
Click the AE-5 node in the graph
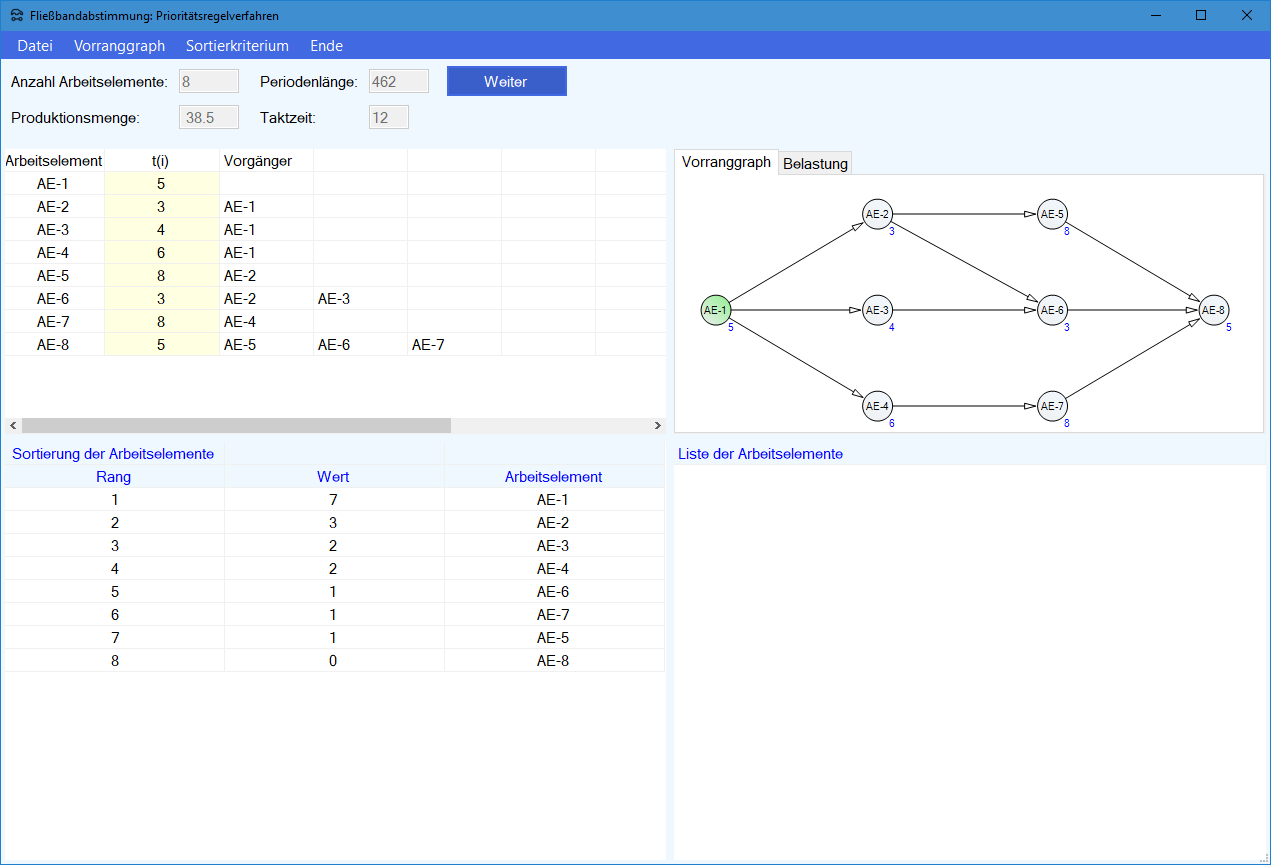point(1052,214)
